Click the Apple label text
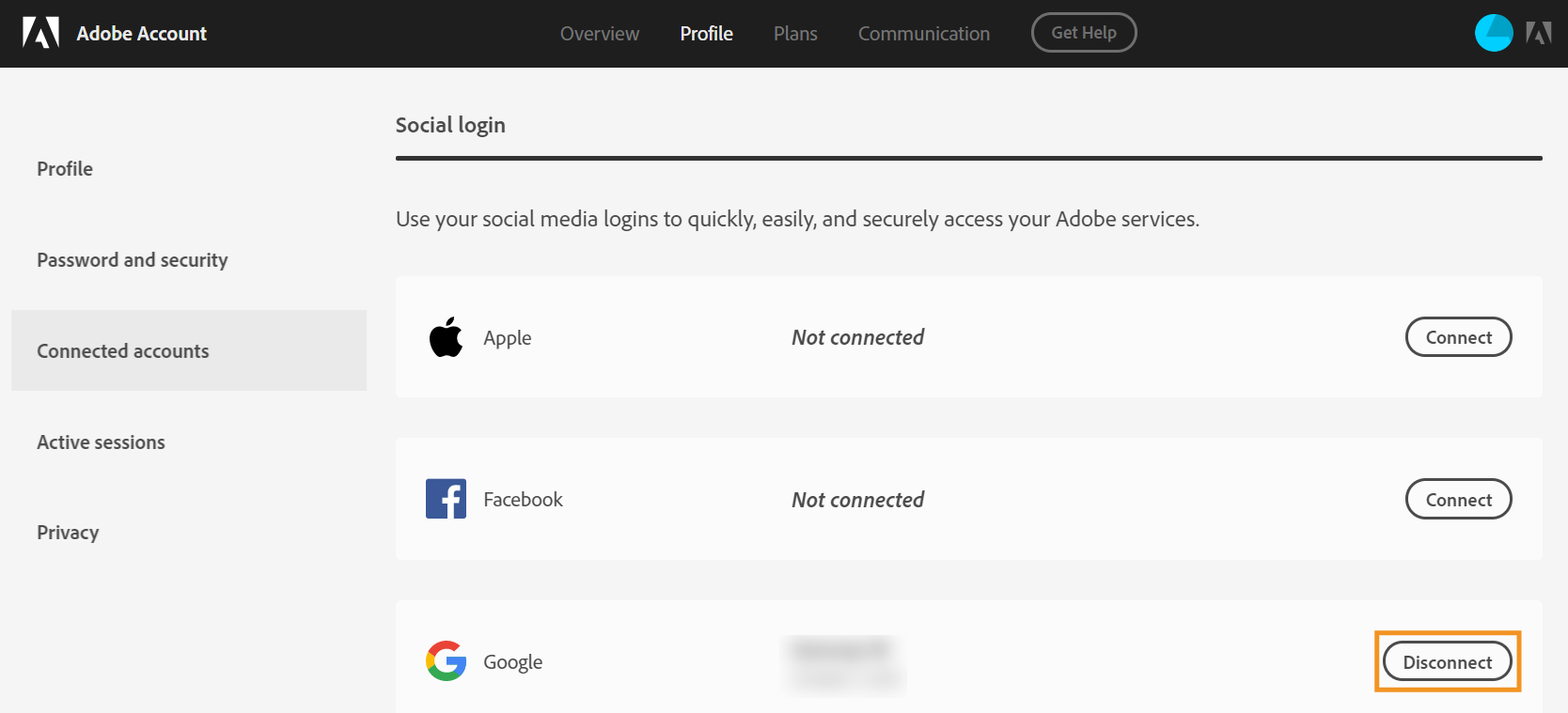Screen dimensions: 1568x713 508,338
